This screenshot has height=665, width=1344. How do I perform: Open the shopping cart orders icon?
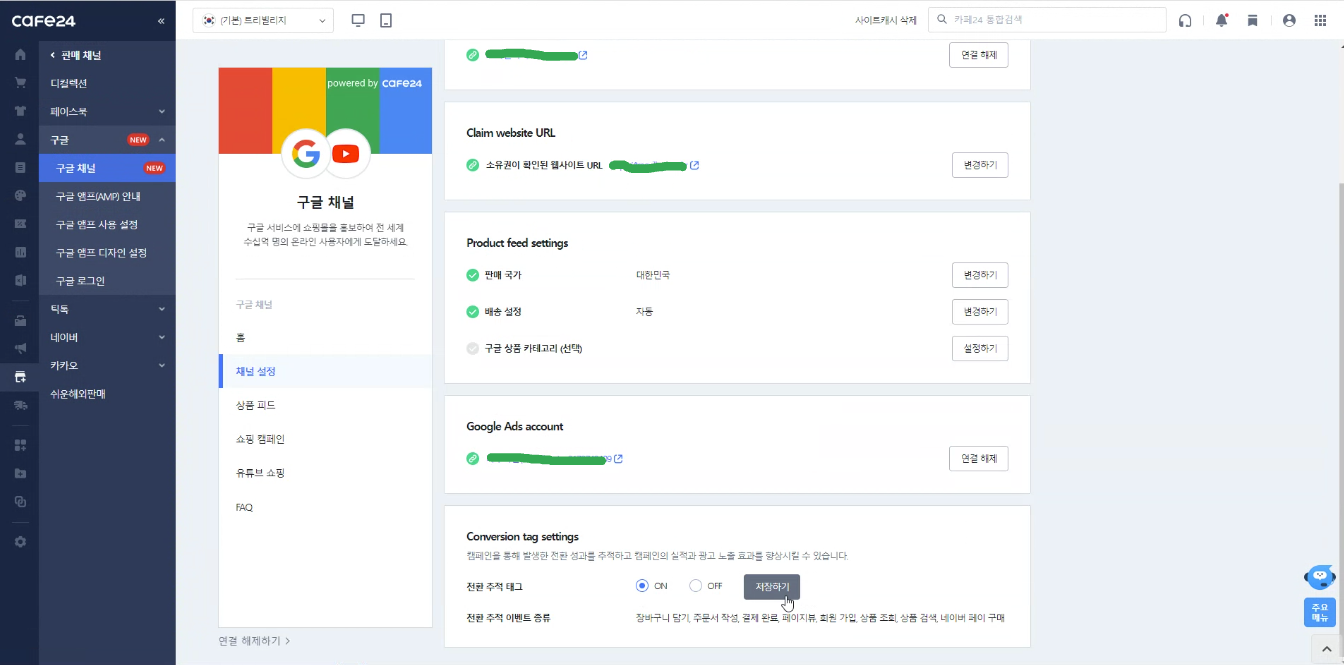click(x=20, y=82)
